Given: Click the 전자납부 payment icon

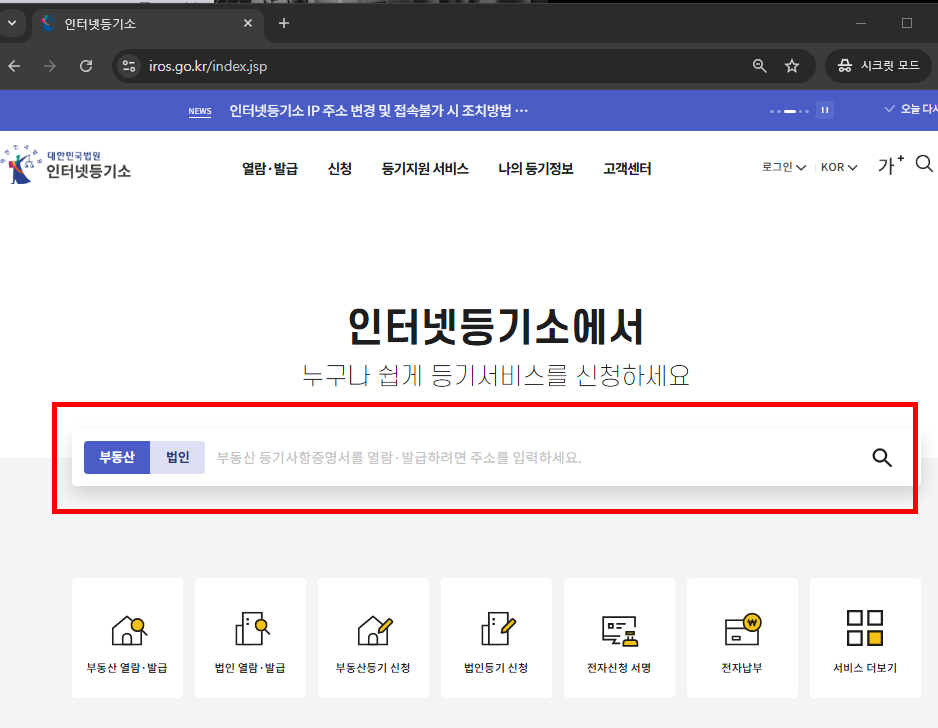Looking at the screenshot, I should [x=742, y=637].
